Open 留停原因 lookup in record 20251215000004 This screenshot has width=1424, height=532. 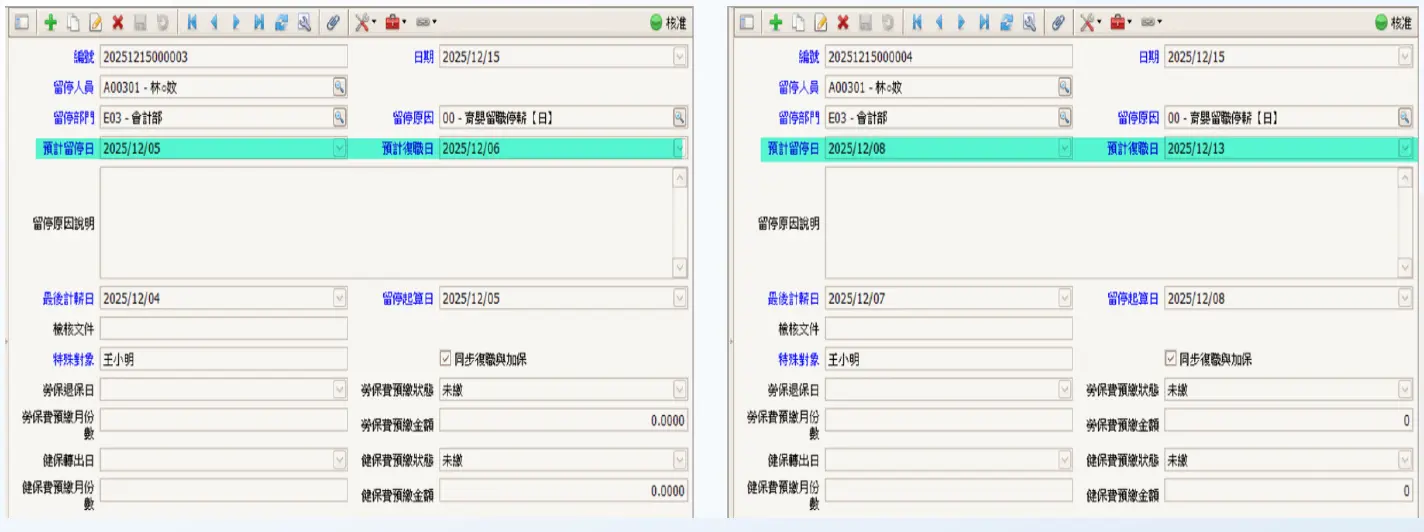pos(1405,118)
